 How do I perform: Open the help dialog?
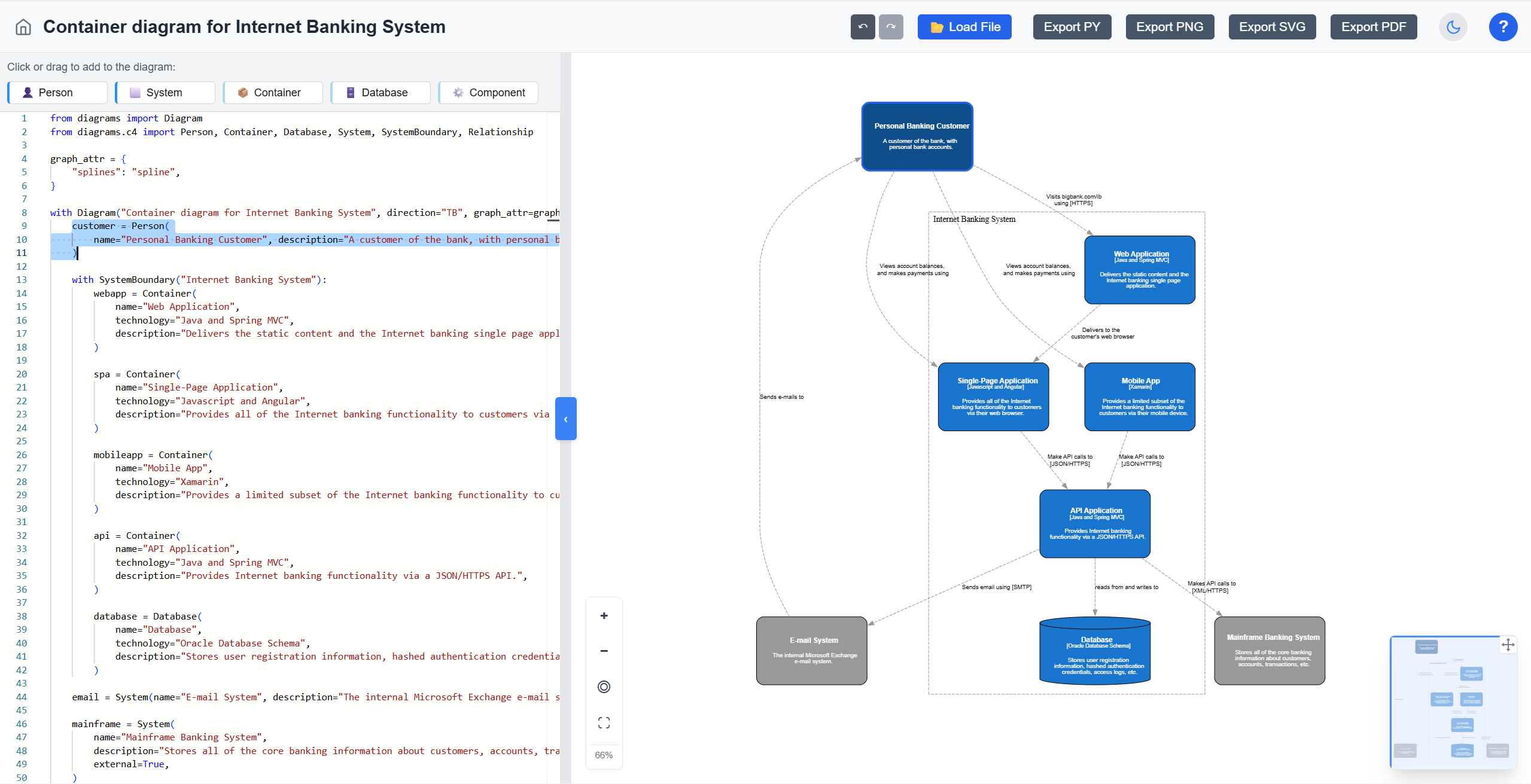[x=1503, y=26]
